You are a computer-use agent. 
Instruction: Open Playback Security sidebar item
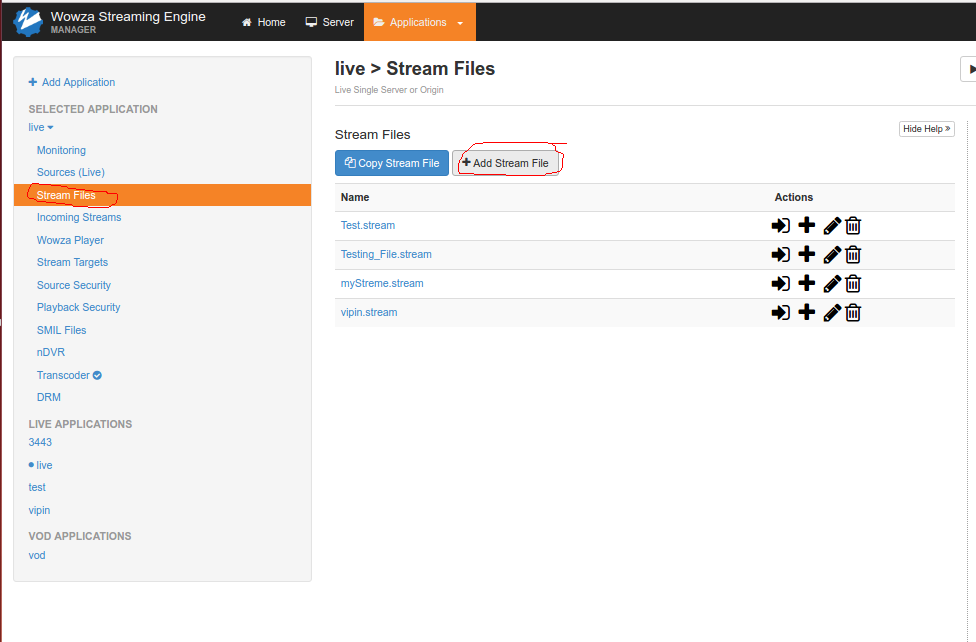(78, 308)
